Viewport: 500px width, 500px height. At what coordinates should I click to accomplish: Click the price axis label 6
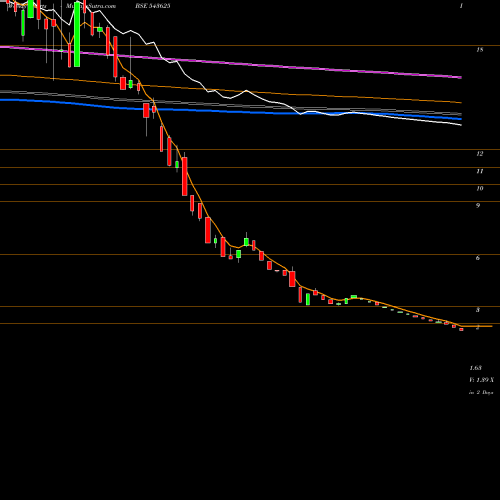478,258
